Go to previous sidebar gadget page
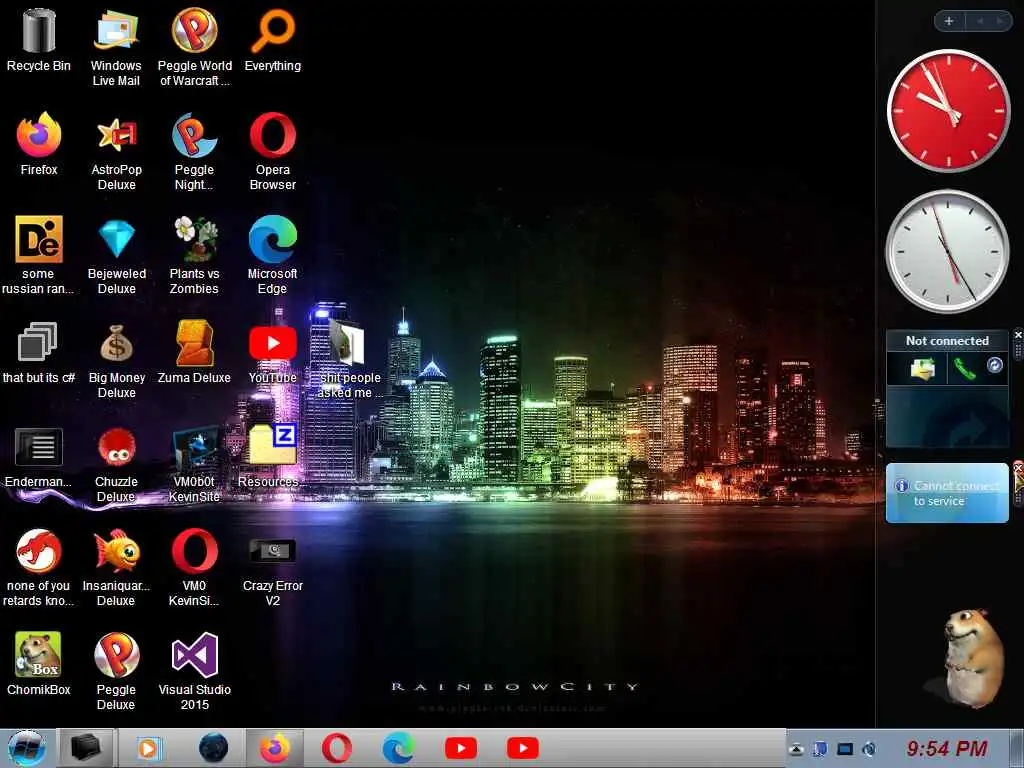Image resolution: width=1024 pixels, height=768 pixels. point(980,21)
